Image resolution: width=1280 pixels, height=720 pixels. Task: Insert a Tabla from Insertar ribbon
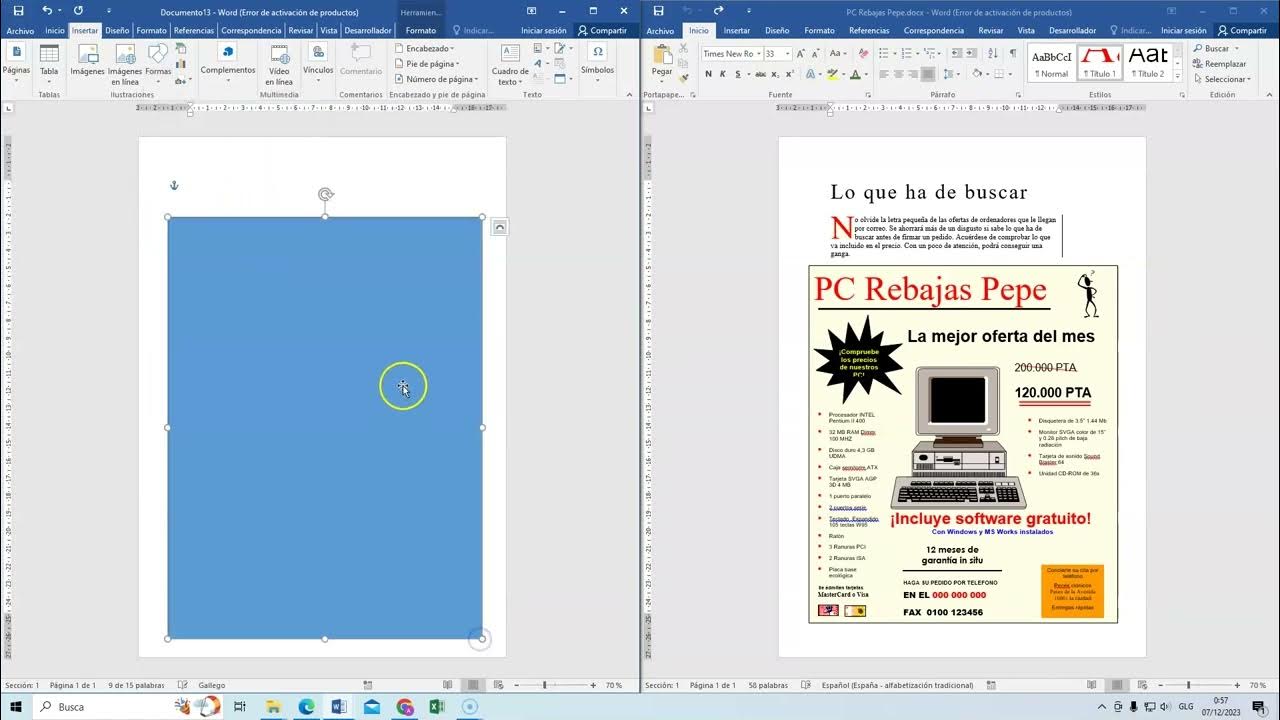[x=49, y=62]
